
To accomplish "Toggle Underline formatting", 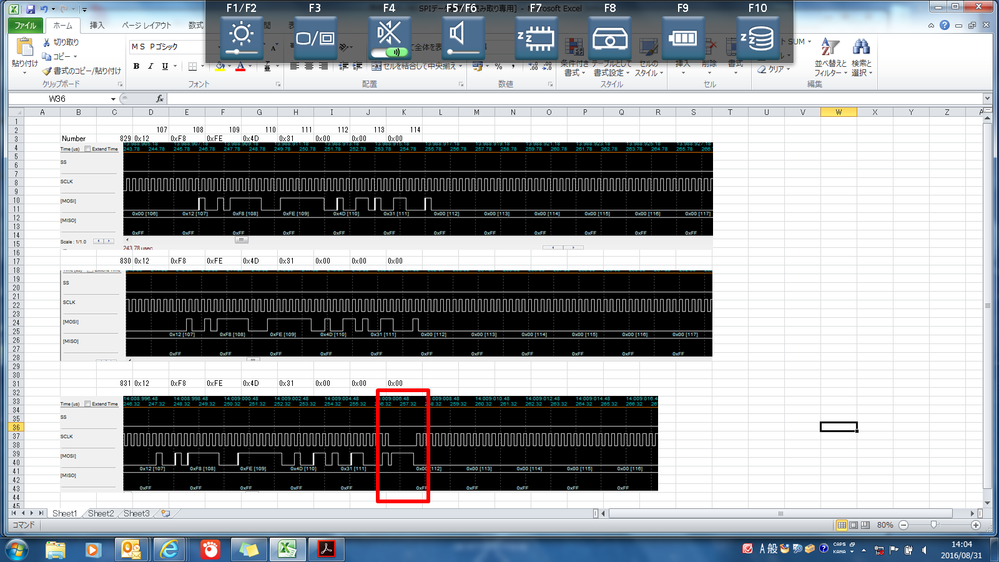I will (x=164, y=66).
